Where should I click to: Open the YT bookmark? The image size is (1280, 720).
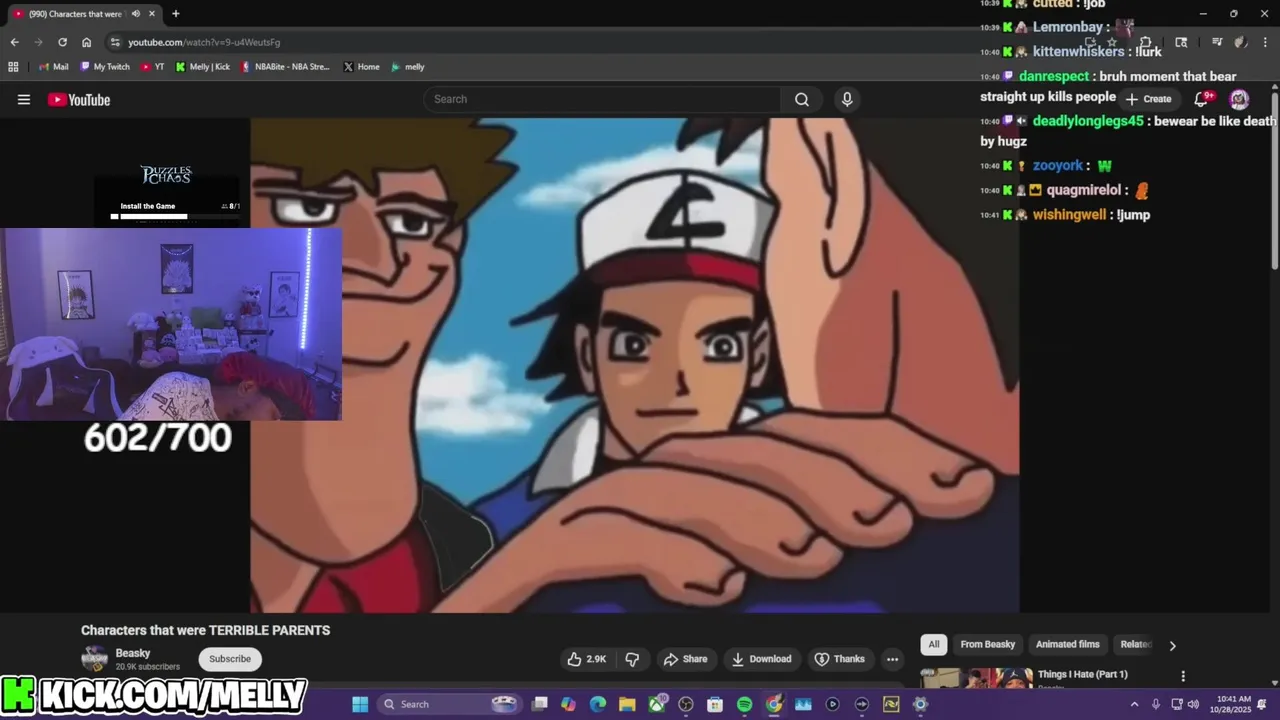[x=153, y=67]
